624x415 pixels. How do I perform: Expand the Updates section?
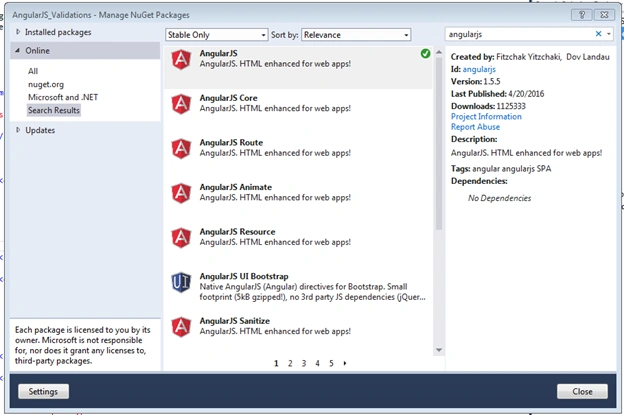pyautogui.click(x=18, y=130)
